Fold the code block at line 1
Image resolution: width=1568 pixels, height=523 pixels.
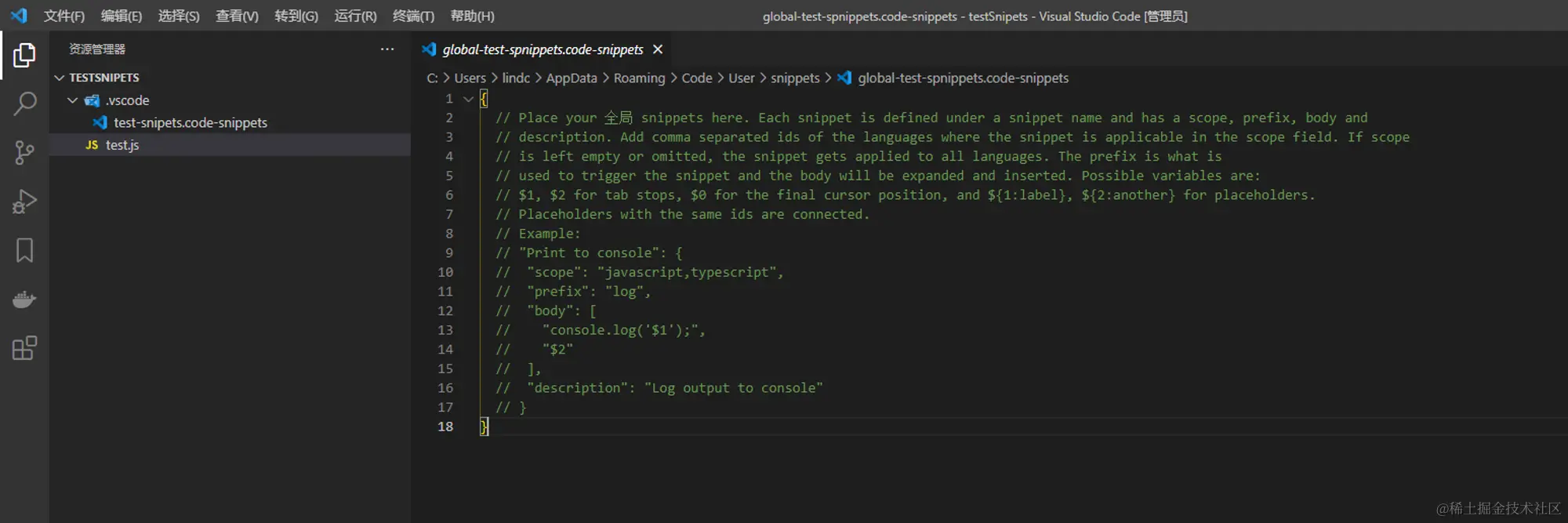click(x=468, y=99)
